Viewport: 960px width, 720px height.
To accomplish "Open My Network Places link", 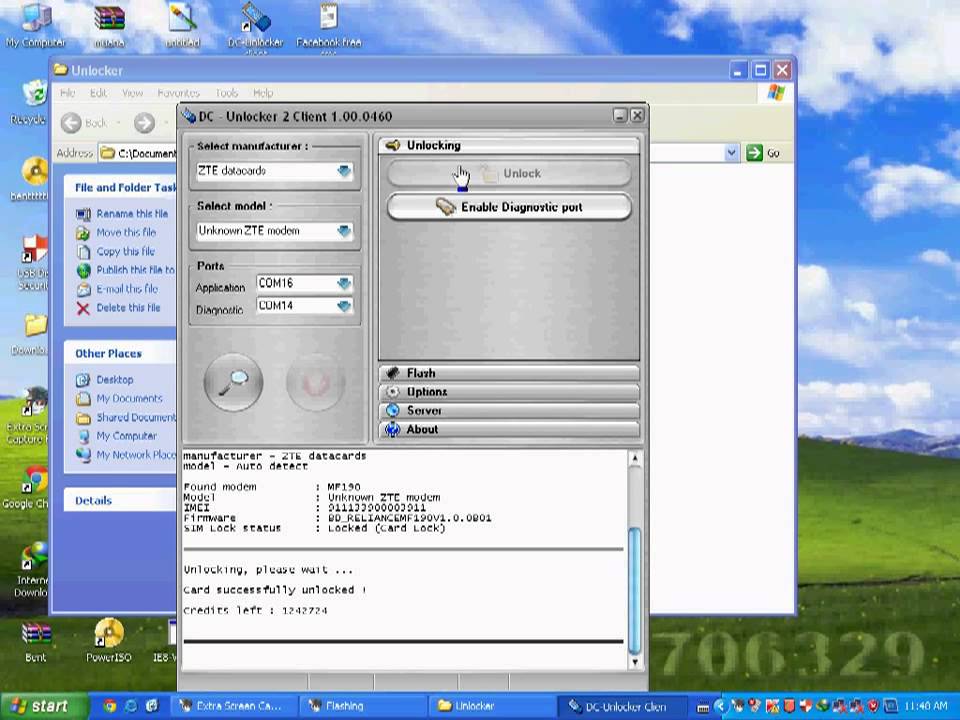I will (x=136, y=456).
